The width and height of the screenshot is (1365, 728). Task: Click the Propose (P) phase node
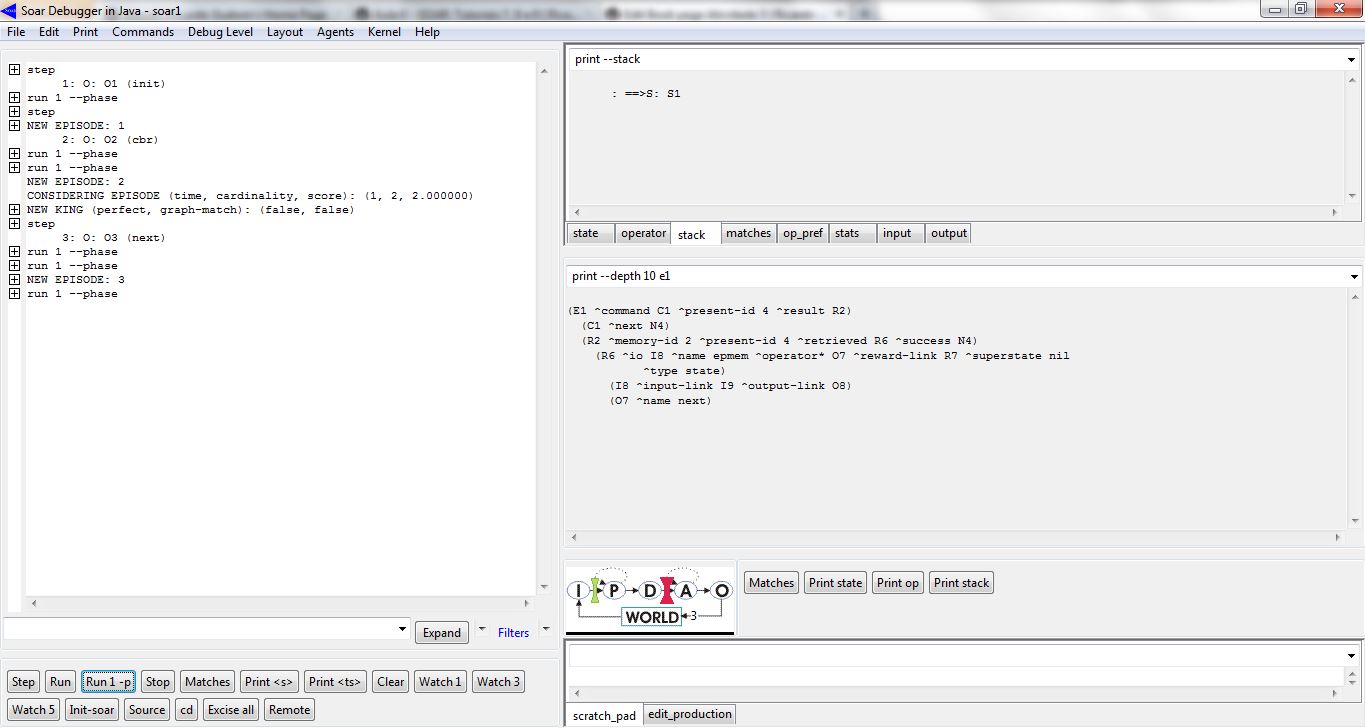tap(614, 591)
